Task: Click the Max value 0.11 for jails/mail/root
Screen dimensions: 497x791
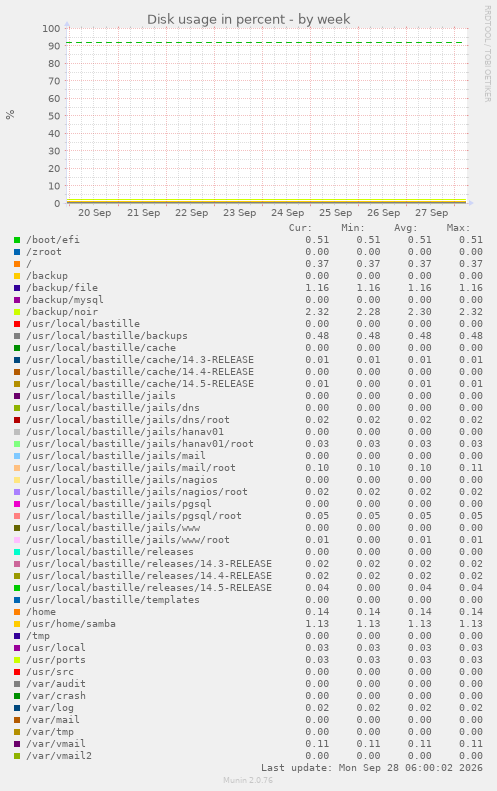Action: coord(471,468)
